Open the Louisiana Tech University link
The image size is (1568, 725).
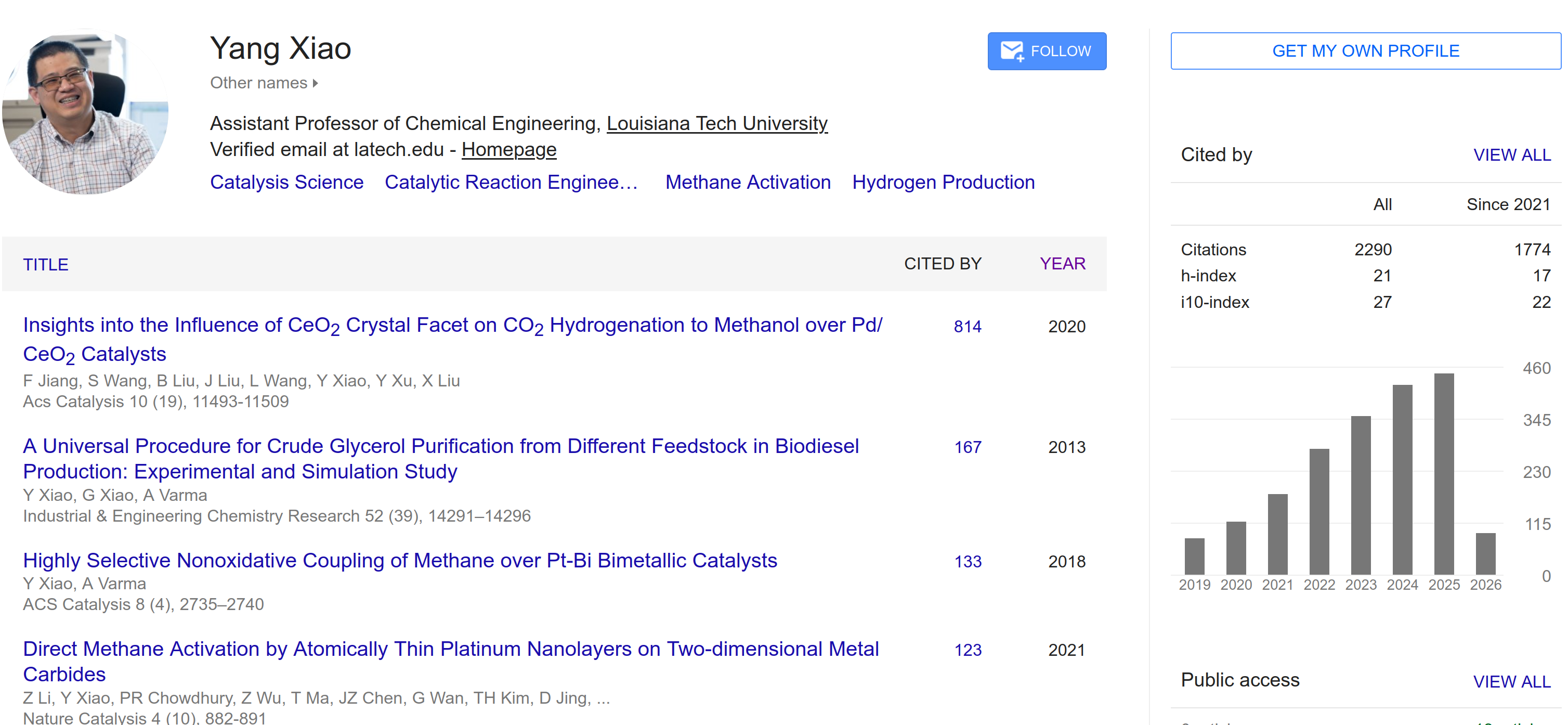(716, 124)
